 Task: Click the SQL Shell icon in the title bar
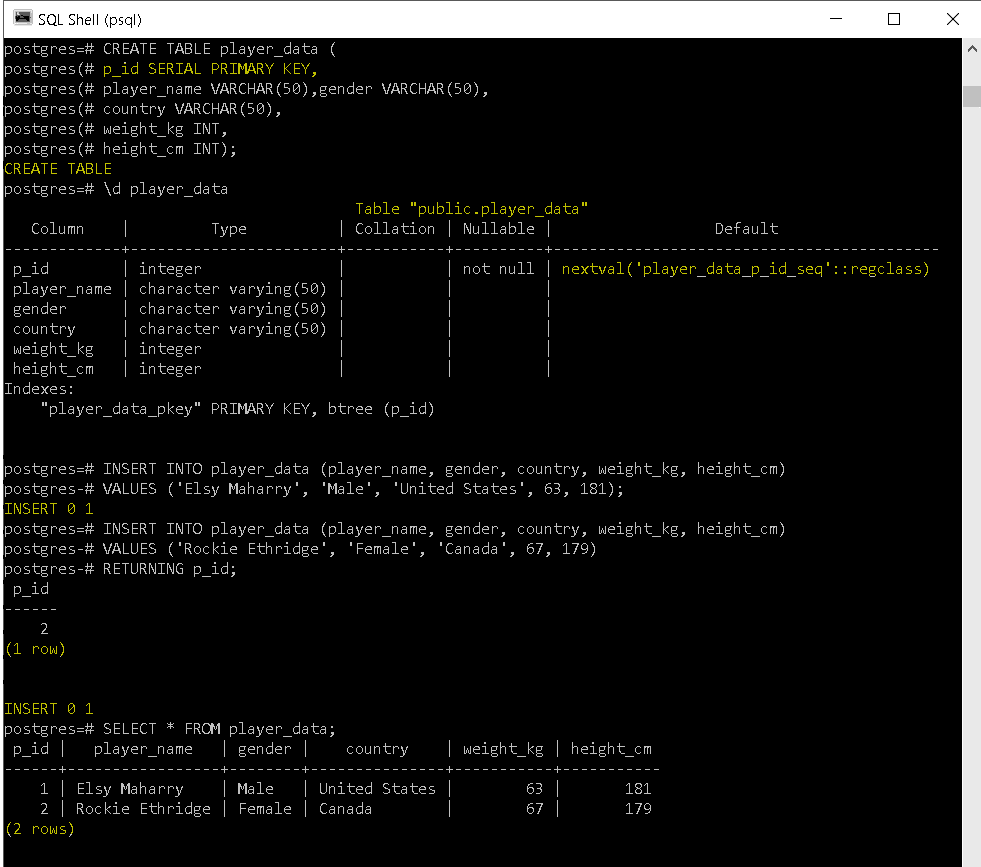(x=20, y=18)
